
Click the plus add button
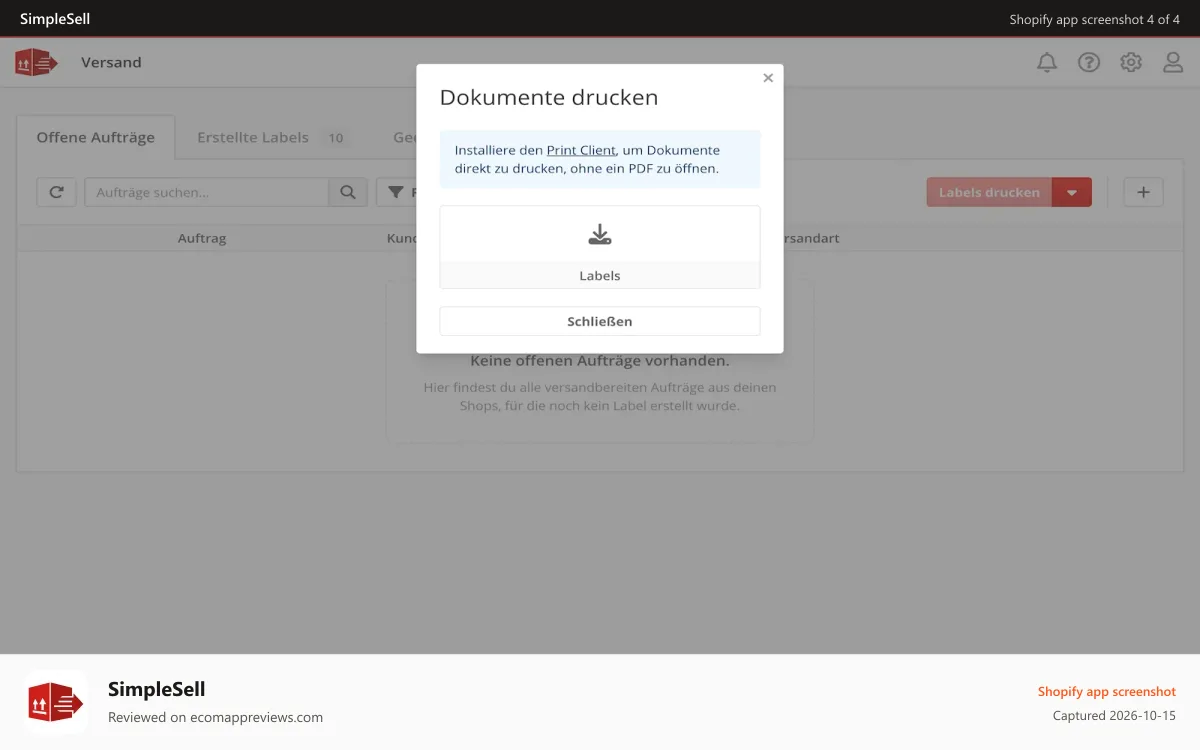pyautogui.click(x=1144, y=192)
